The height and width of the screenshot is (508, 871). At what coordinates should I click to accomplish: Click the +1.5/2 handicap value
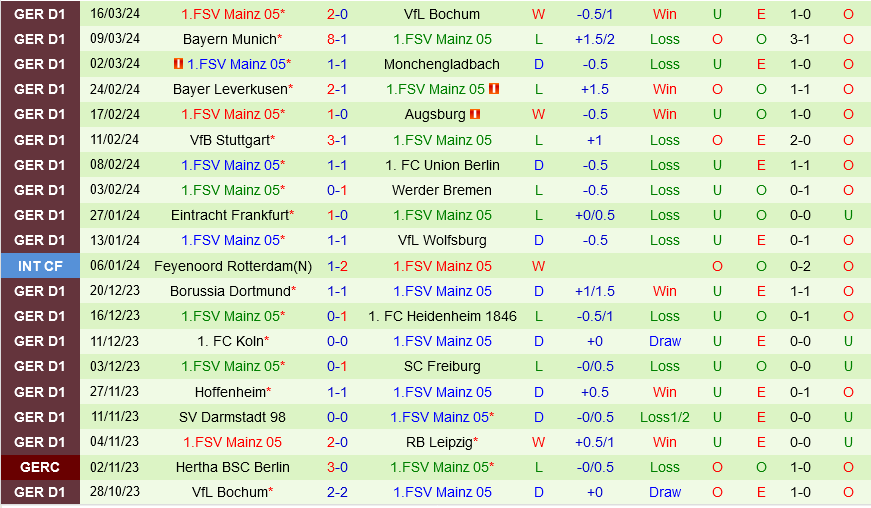click(x=595, y=39)
